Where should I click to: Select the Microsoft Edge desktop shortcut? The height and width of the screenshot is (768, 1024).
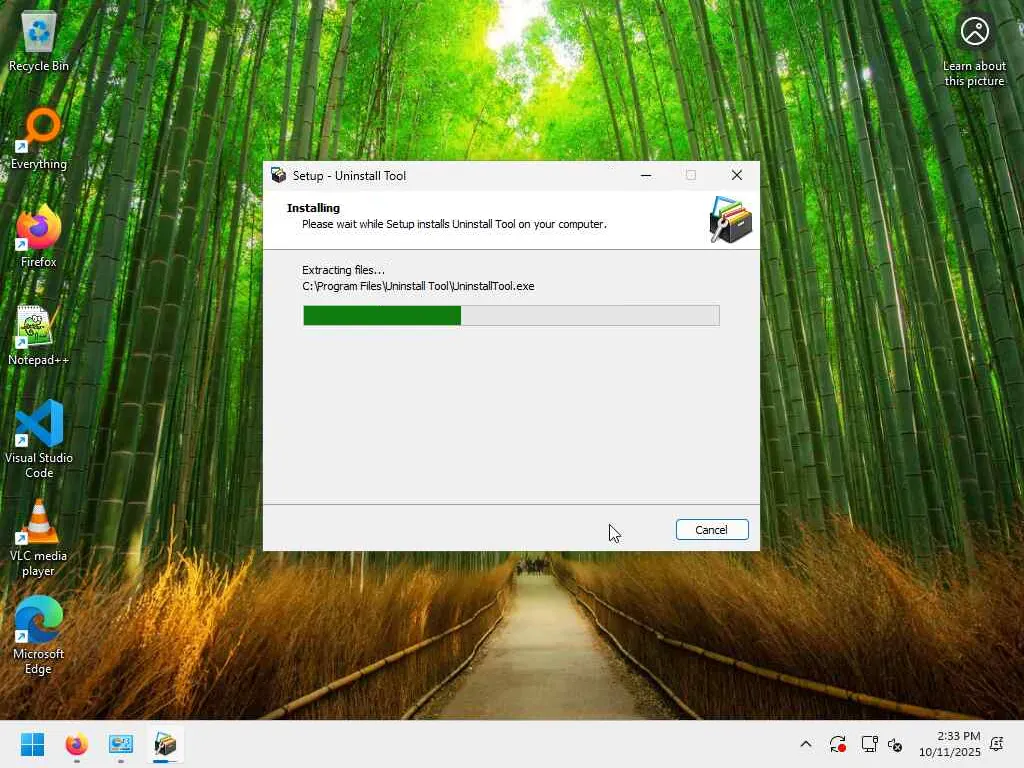point(39,636)
